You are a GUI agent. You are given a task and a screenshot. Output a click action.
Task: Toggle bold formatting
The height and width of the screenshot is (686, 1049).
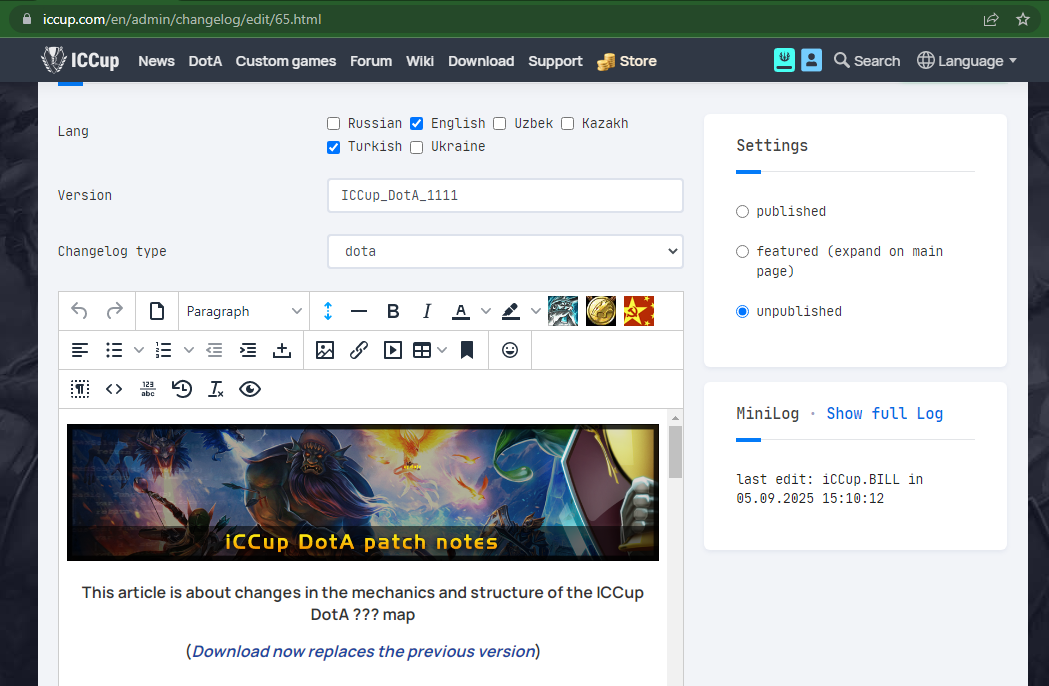point(393,311)
